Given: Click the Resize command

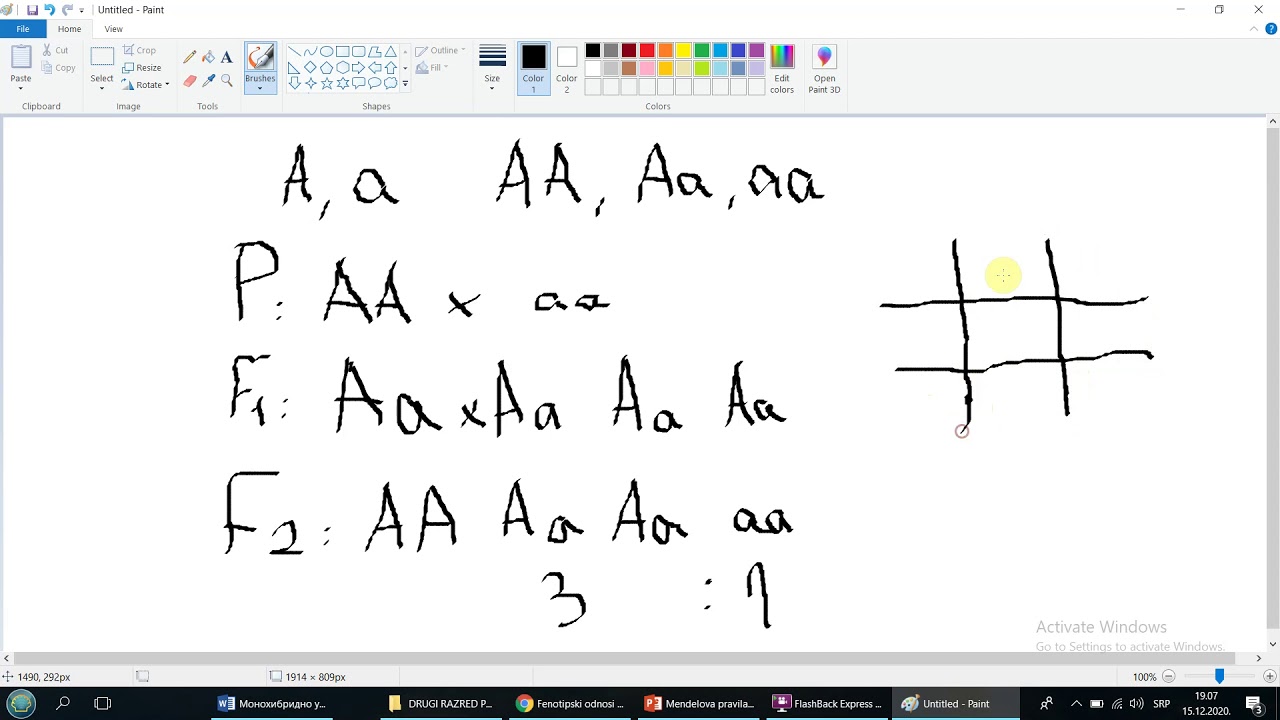Looking at the screenshot, I should point(142,68).
